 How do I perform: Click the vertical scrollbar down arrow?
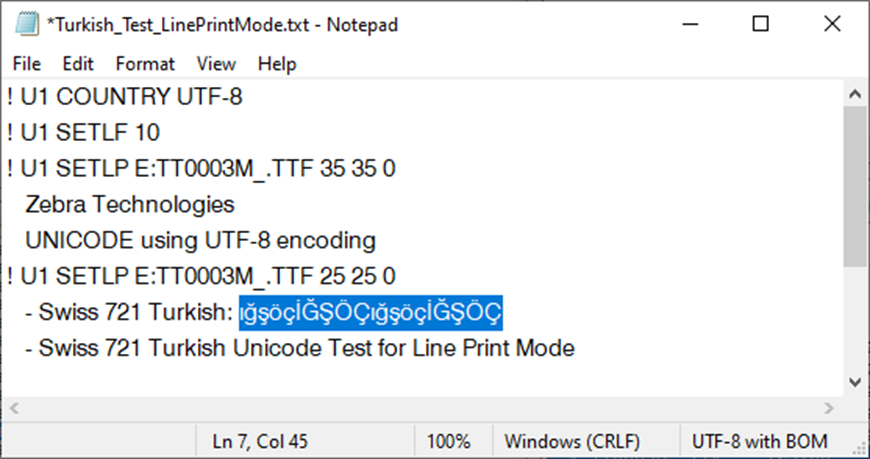click(x=855, y=382)
